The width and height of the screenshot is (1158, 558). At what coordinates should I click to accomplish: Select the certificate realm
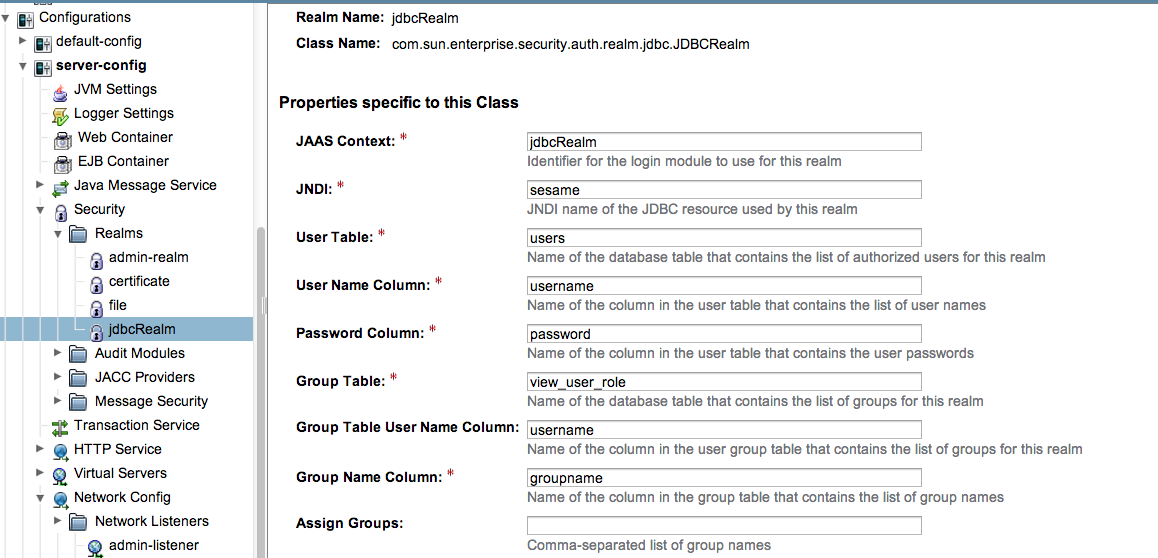139,282
